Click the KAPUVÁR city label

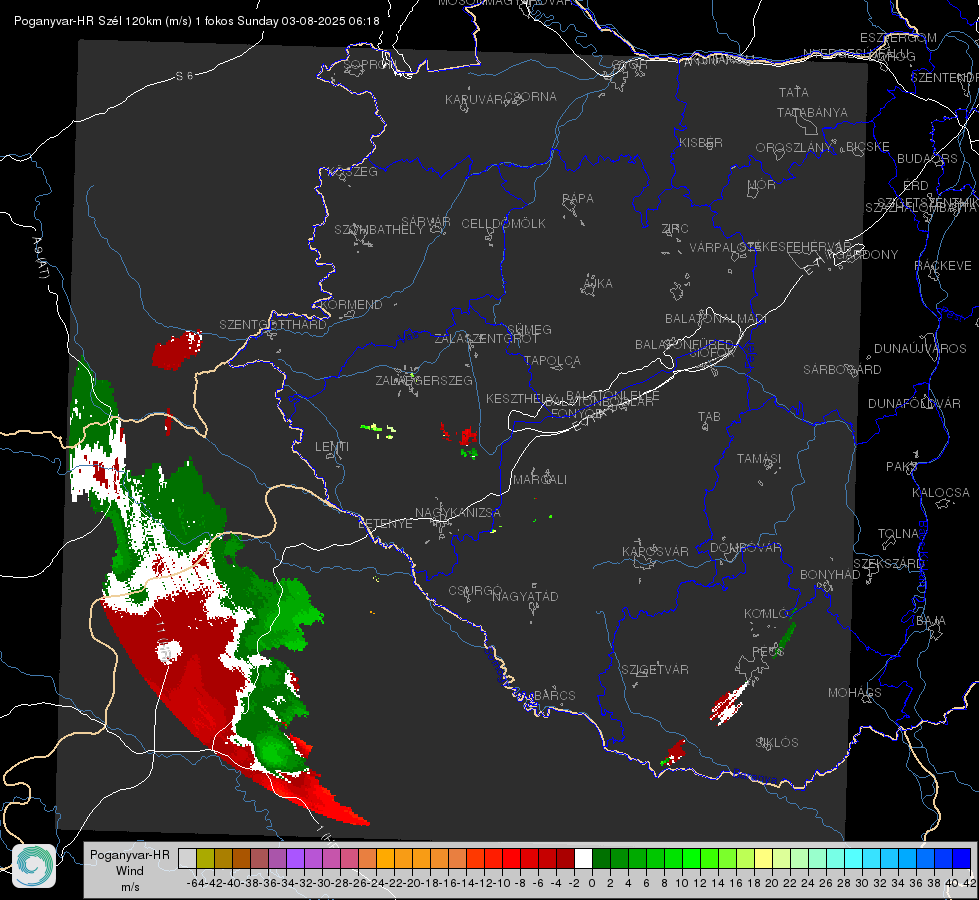(x=474, y=99)
